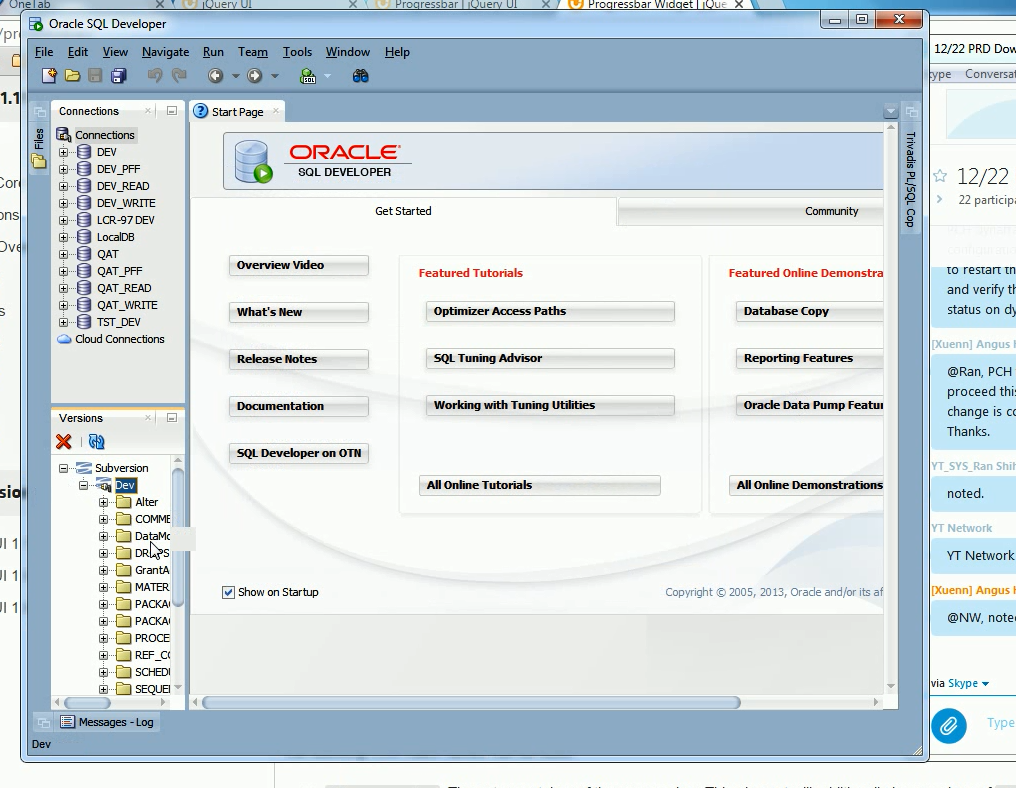Image resolution: width=1016 pixels, height=788 pixels.
Task: Click the favorite star icon in chat window
Action: click(x=940, y=176)
